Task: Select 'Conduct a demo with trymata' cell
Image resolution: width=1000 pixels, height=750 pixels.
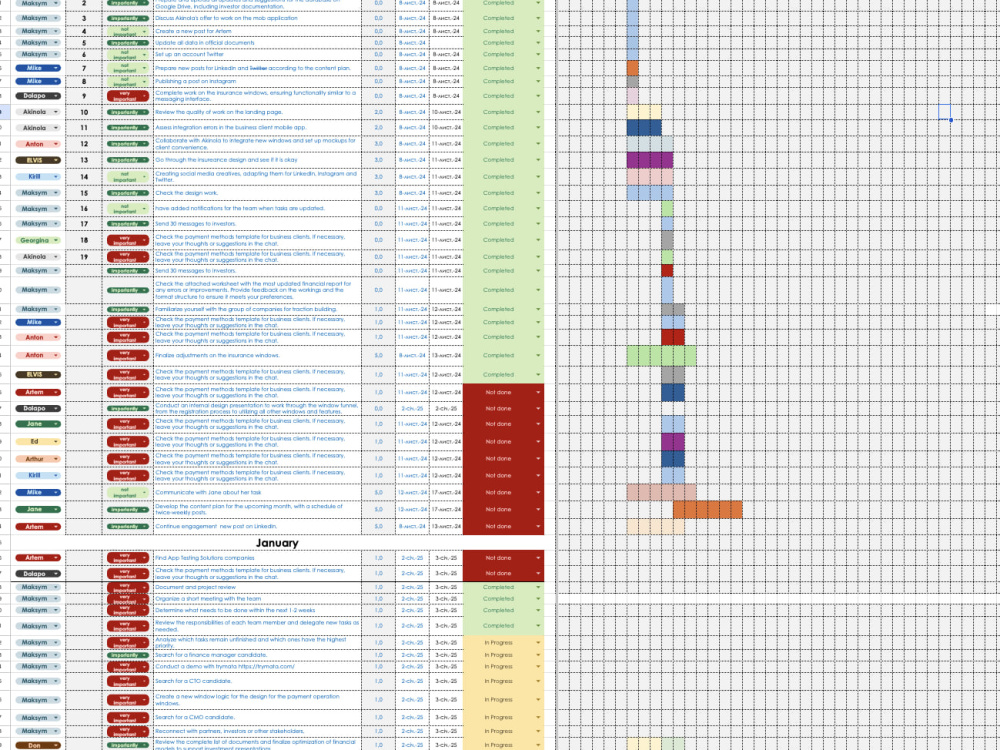Action: click(257, 666)
